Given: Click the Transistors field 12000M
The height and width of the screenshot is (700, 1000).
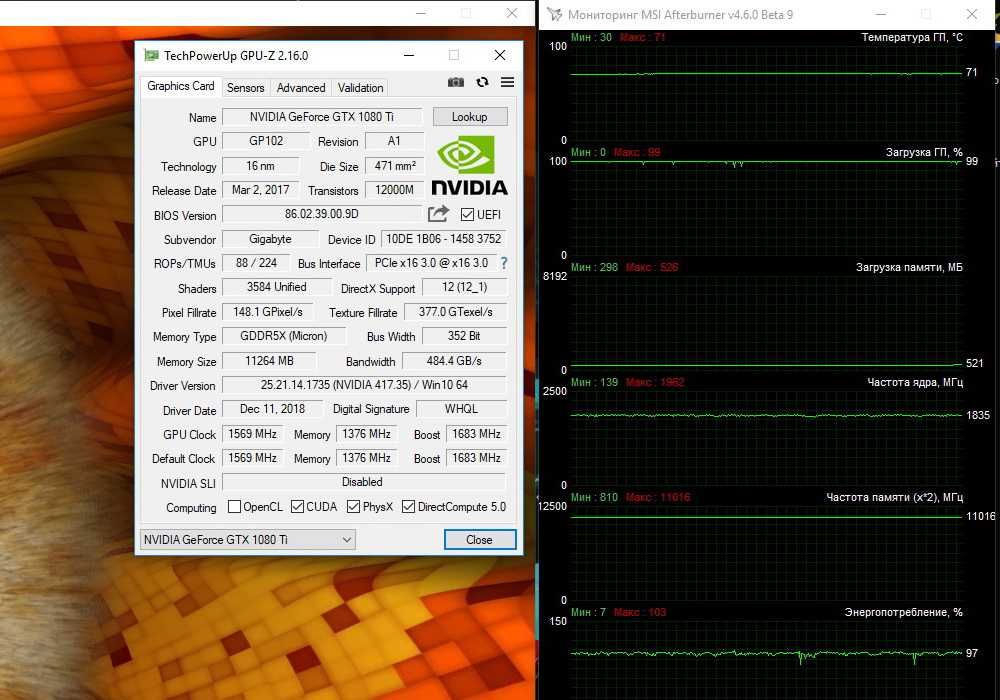Looking at the screenshot, I should coord(395,189).
